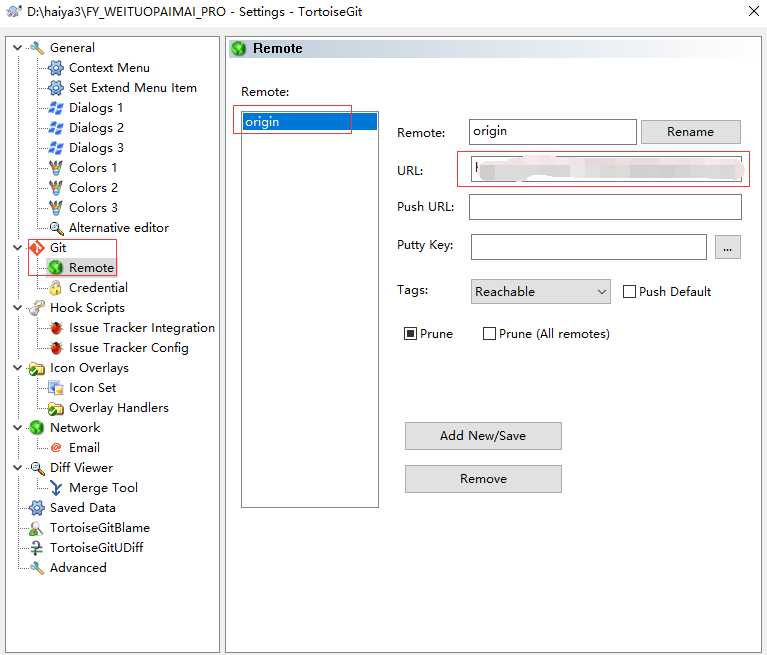Screen dimensions: 767x655
Task: Select origin in the remote list
Action: click(310, 122)
